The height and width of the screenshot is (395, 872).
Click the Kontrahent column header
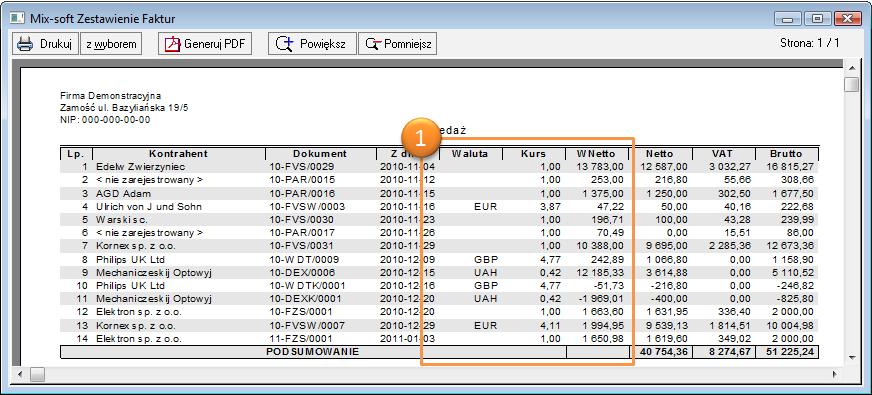click(x=179, y=154)
